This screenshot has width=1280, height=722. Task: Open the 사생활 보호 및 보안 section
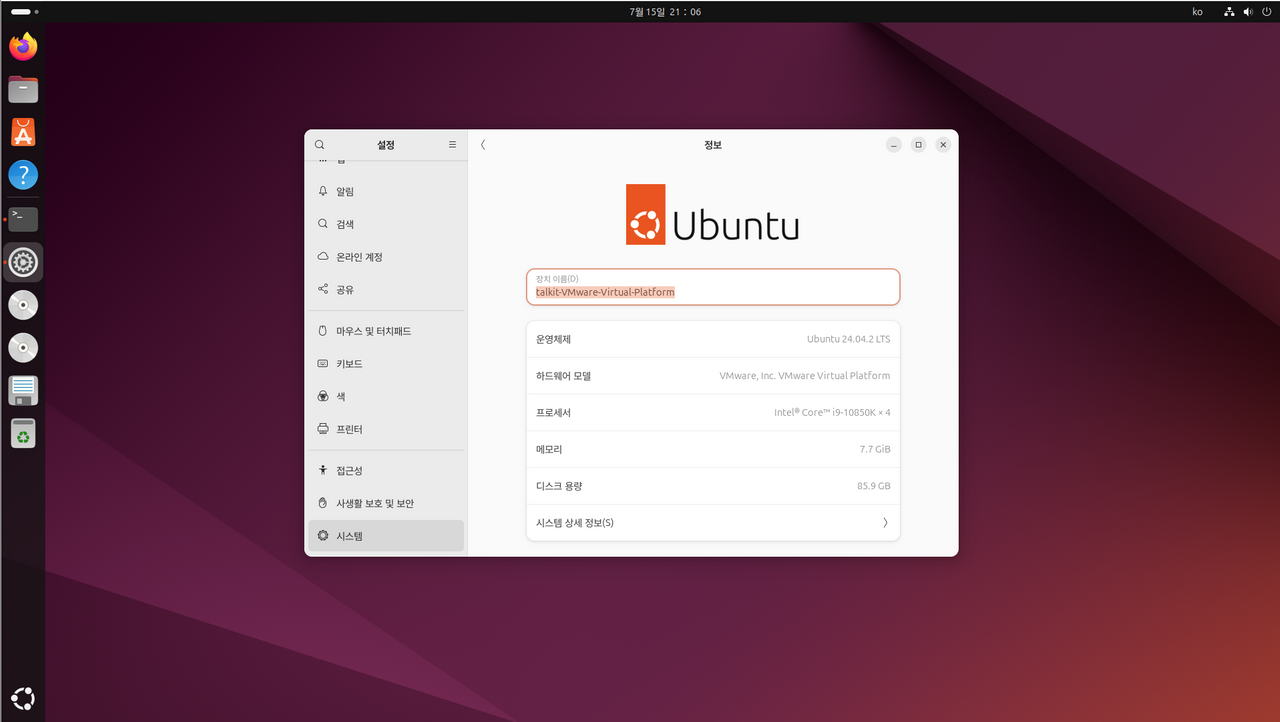pos(386,503)
